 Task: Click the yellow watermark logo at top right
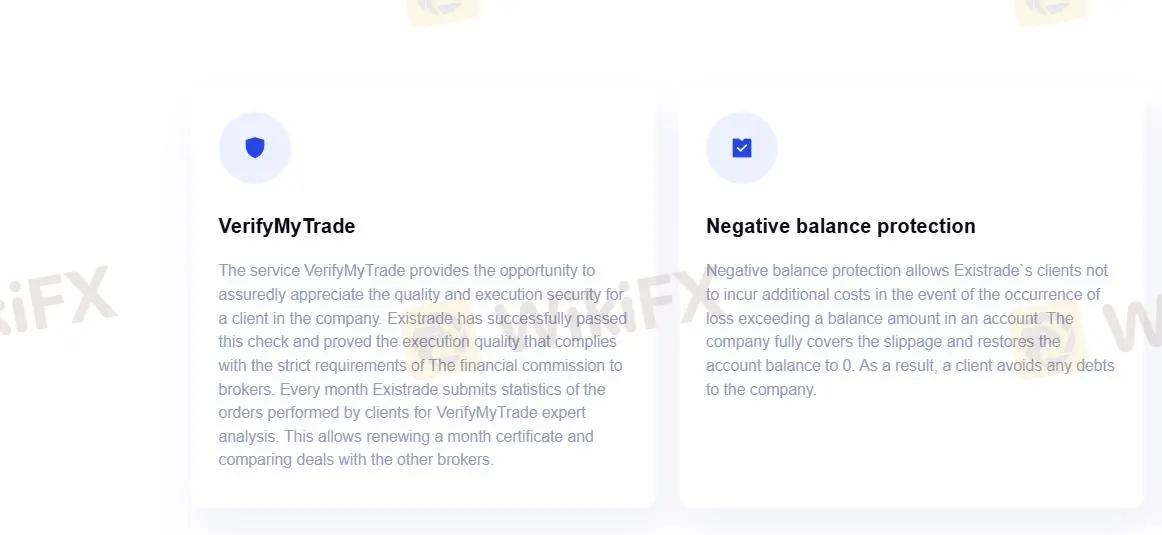pyautogui.click(x=1050, y=10)
